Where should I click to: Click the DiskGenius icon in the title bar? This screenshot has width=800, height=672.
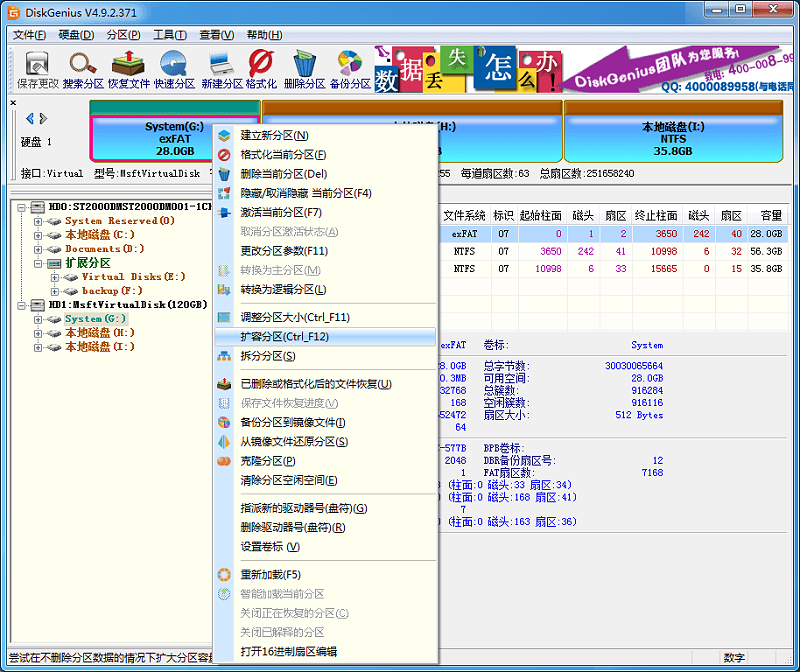[14, 11]
